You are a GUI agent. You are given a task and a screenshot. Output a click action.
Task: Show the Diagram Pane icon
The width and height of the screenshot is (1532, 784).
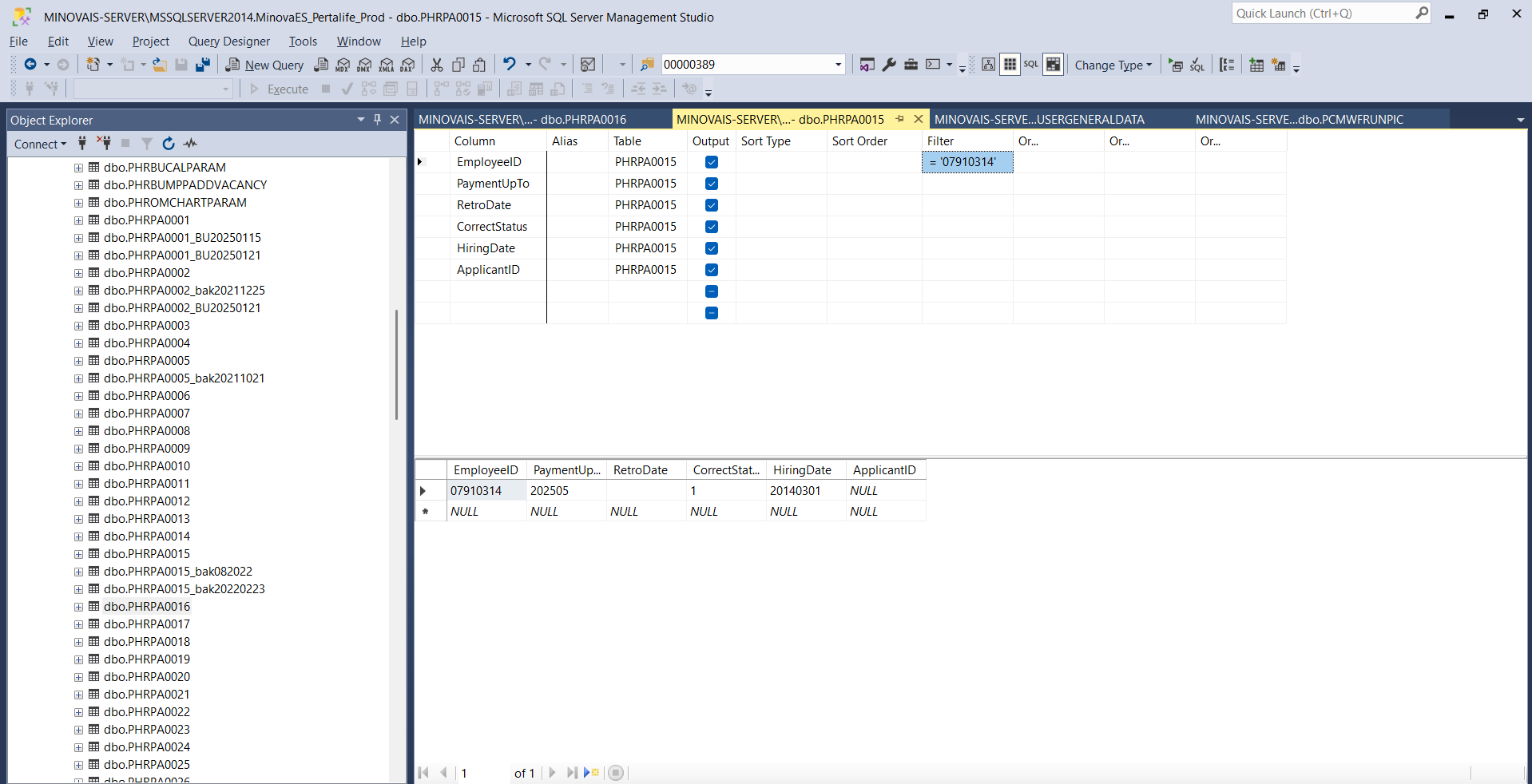(x=988, y=65)
